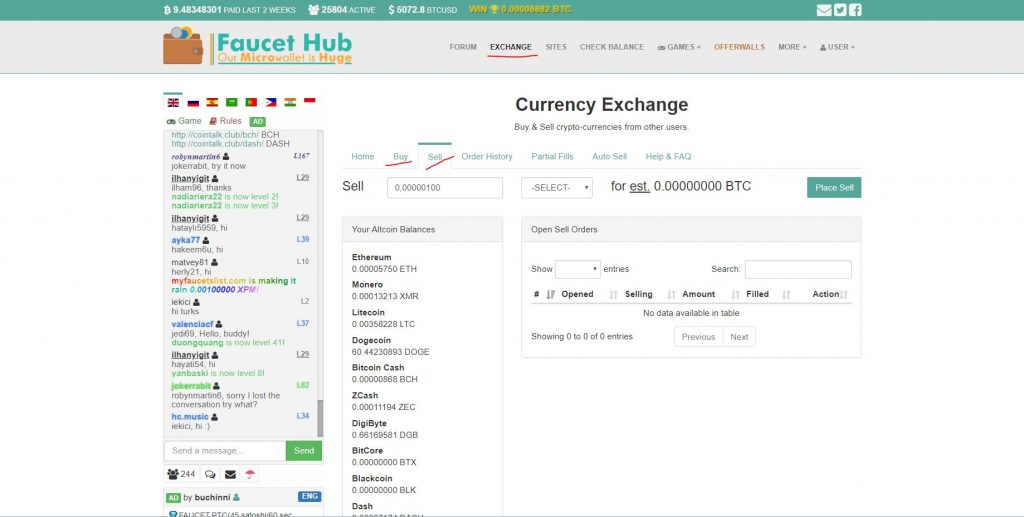
Task: Switch to the Order History tab
Action: tap(487, 157)
